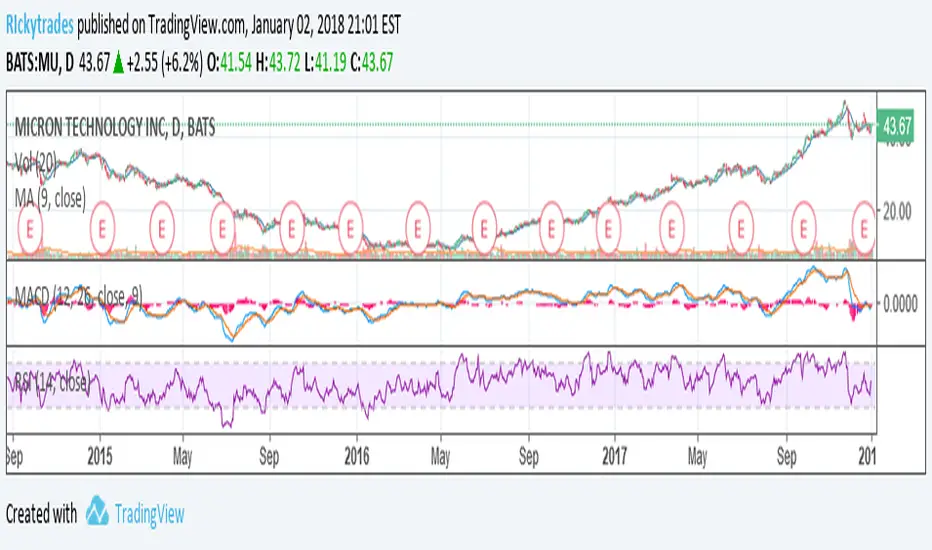Click the BATS:MU, D symbol header text
This screenshot has width=932, height=550.
tap(40, 62)
